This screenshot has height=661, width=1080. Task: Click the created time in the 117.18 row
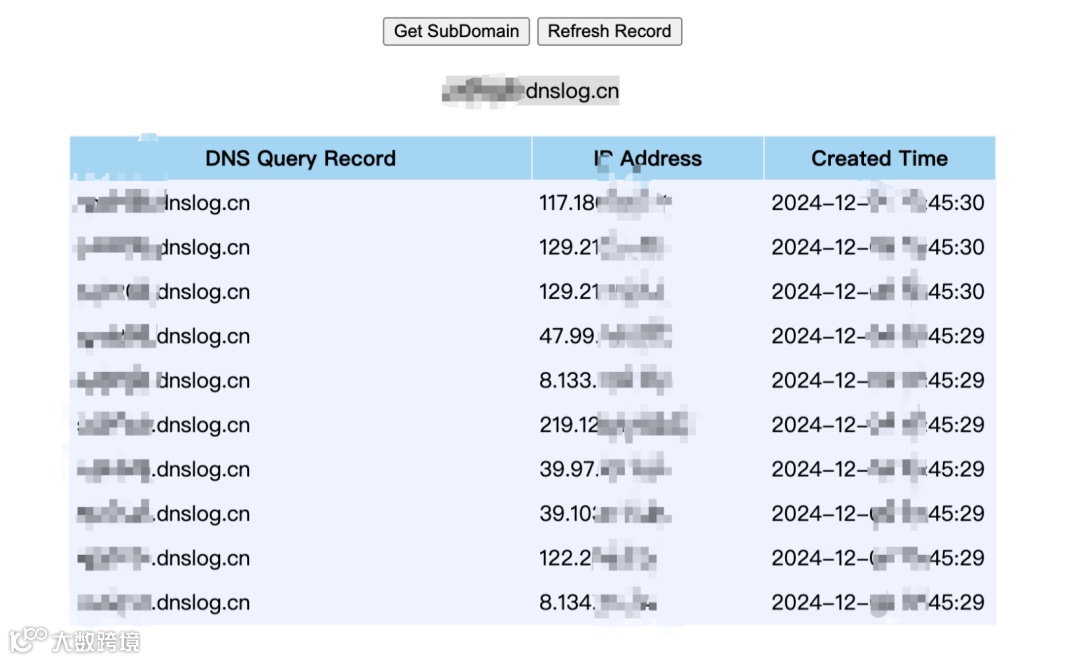click(878, 203)
